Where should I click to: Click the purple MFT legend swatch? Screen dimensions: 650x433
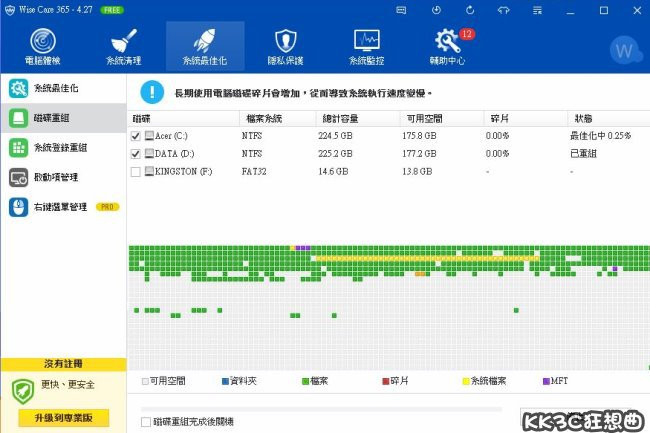[x=546, y=381]
